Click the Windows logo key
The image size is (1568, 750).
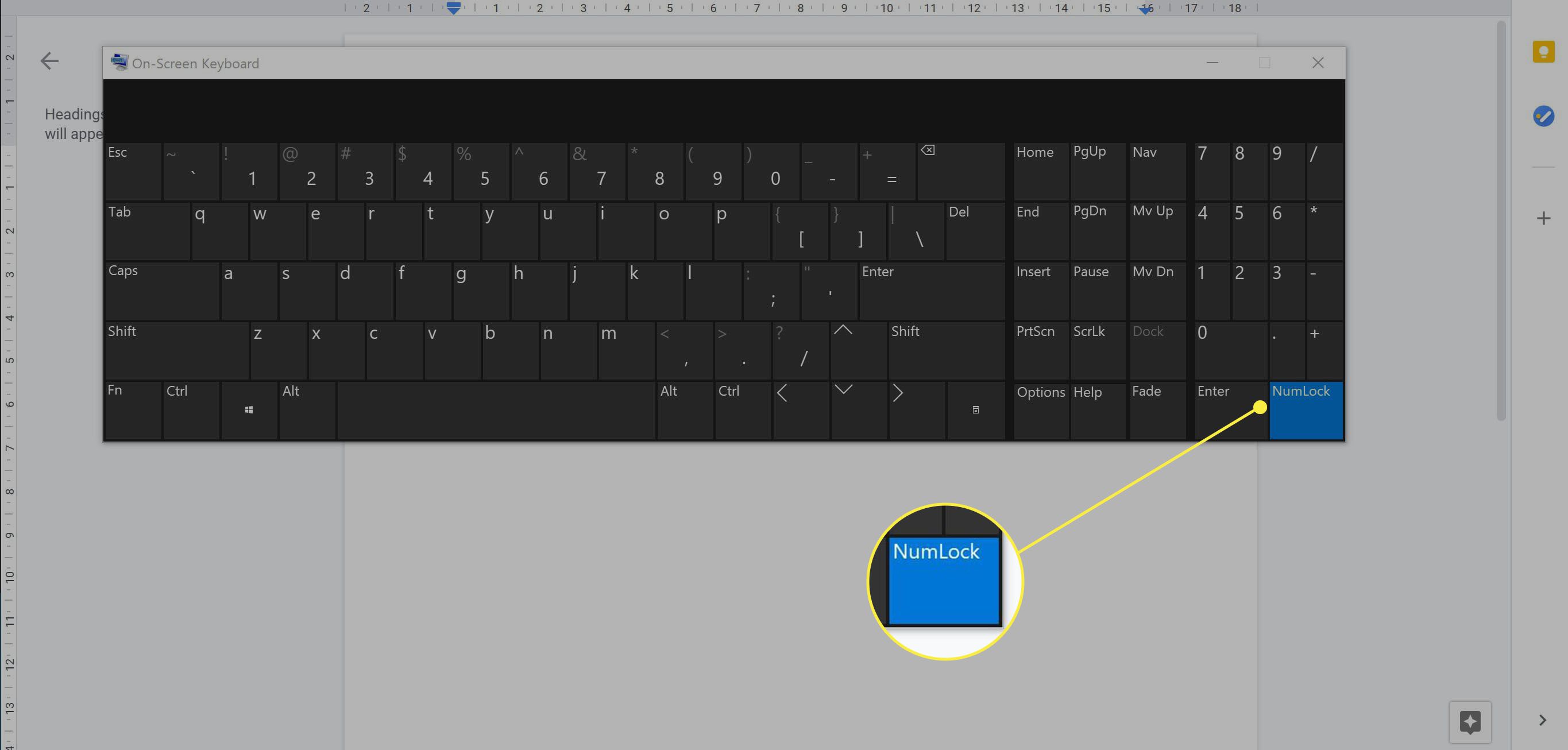click(x=249, y=410)
